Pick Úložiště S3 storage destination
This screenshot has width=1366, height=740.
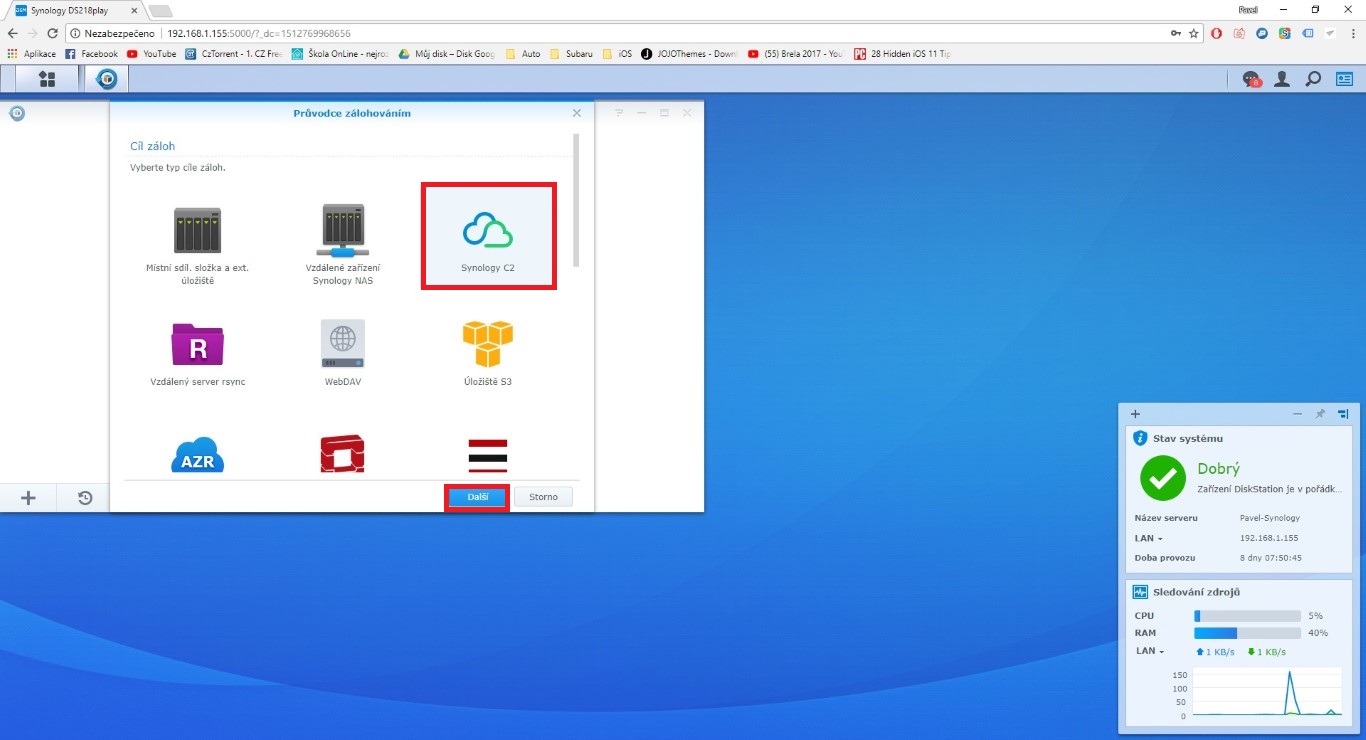[x=488, y=353]
